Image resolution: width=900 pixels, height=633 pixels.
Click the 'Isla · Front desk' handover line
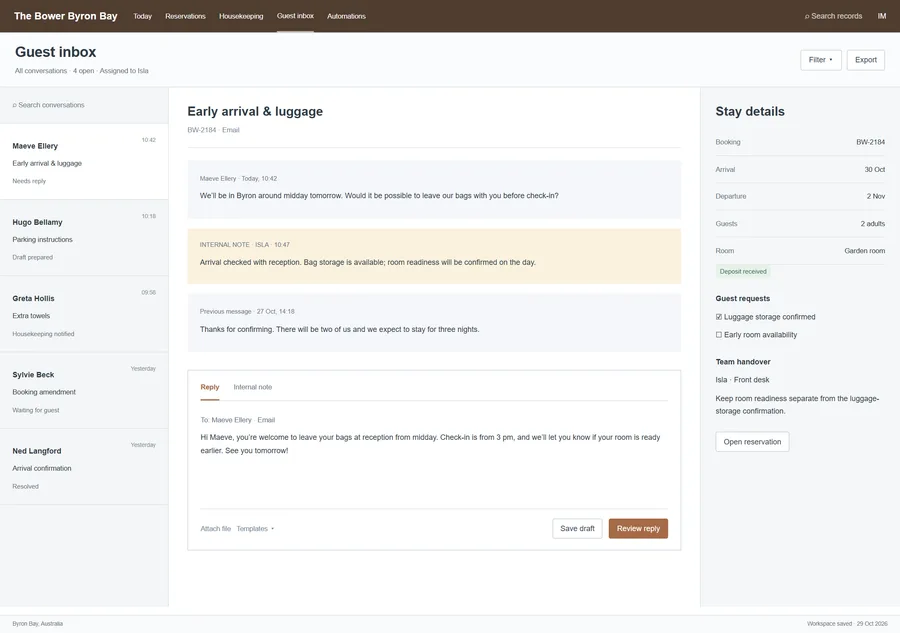tap(742, 380)
